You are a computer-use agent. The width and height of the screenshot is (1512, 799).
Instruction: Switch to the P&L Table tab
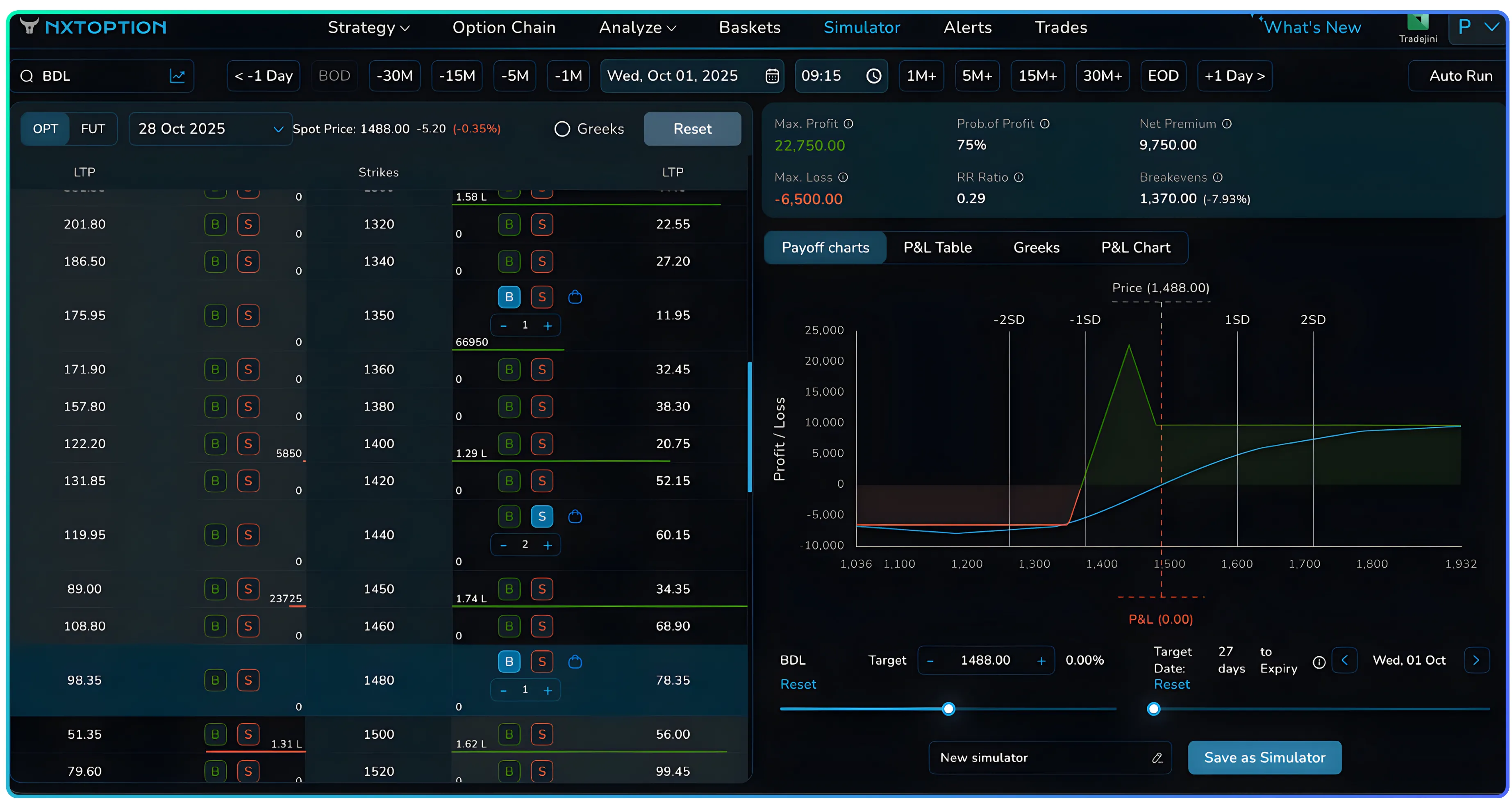937,248
